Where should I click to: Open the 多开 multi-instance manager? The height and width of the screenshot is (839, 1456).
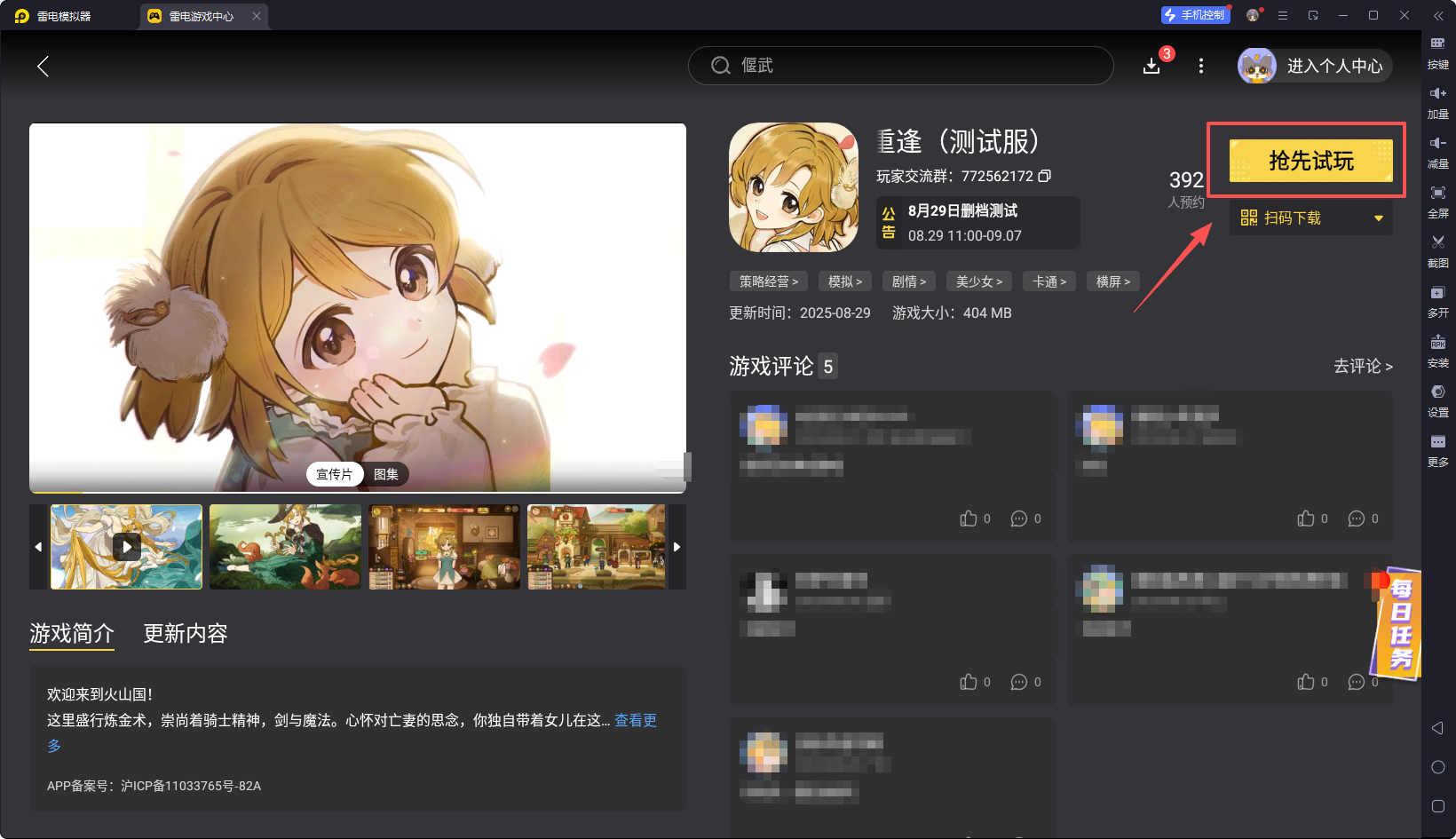point(1438,302)
